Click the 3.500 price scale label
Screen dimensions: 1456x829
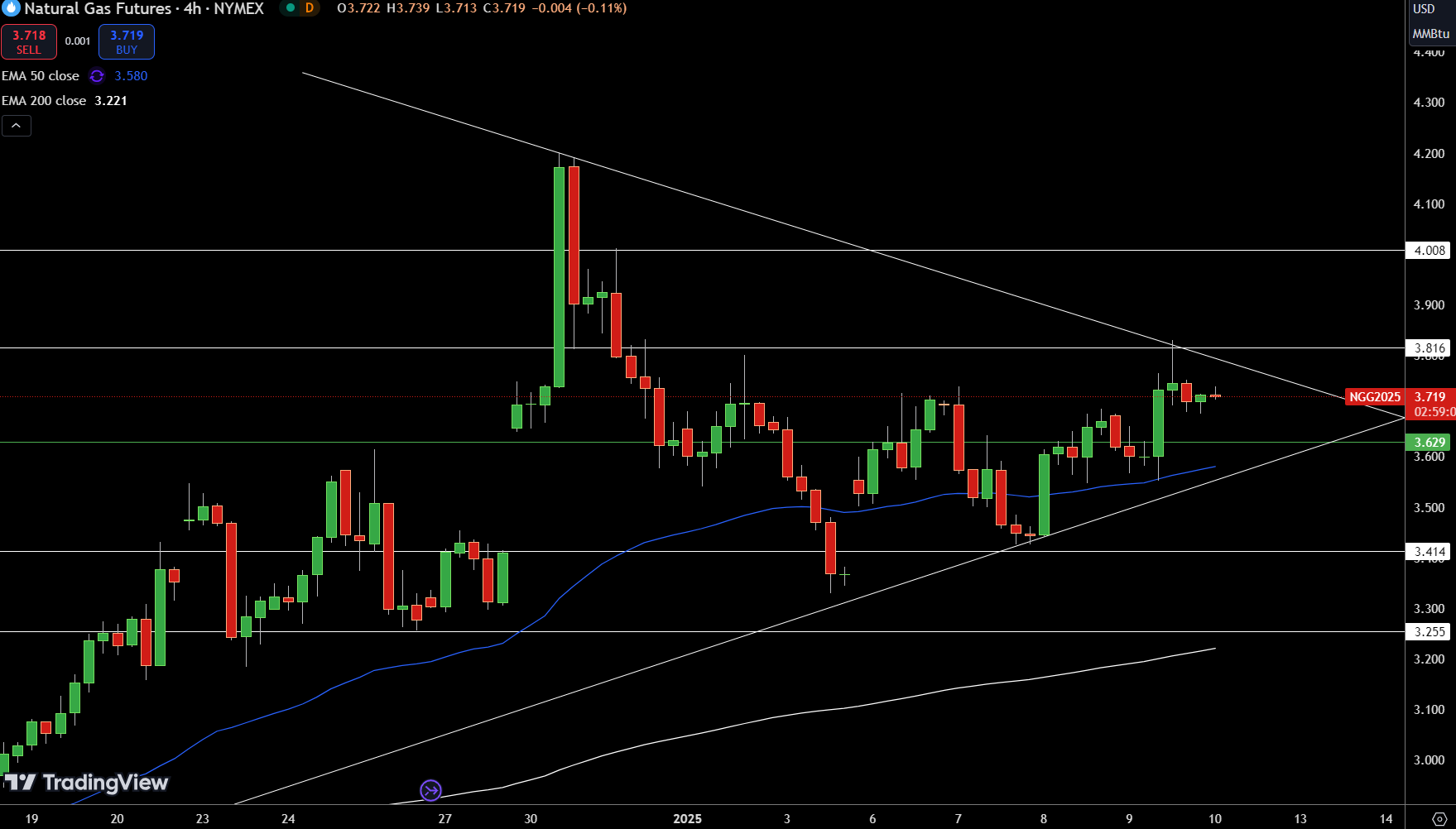[x=1430, y=508]
